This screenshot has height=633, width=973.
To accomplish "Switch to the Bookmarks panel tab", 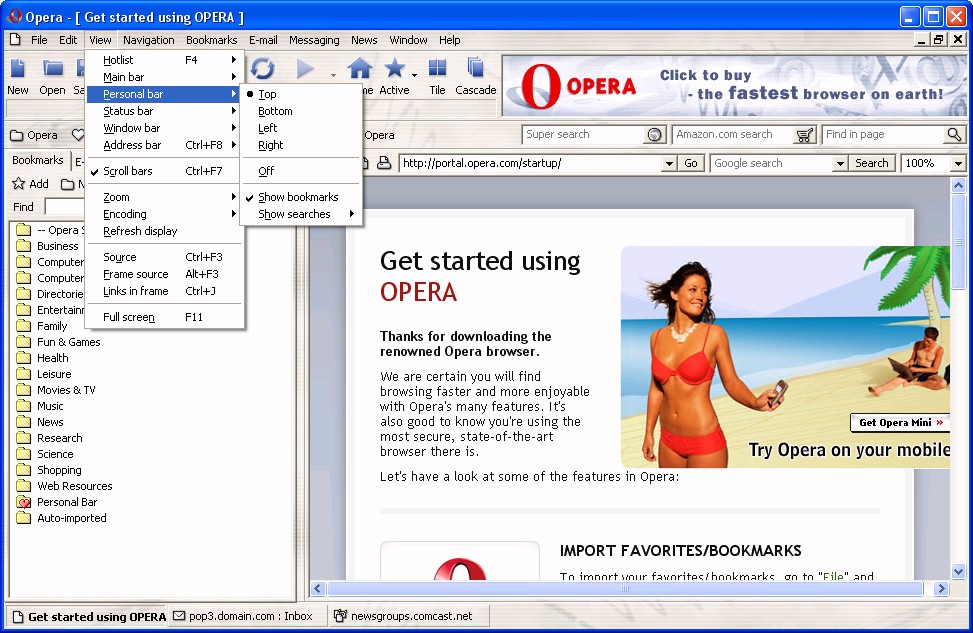I will pos(38,160).
